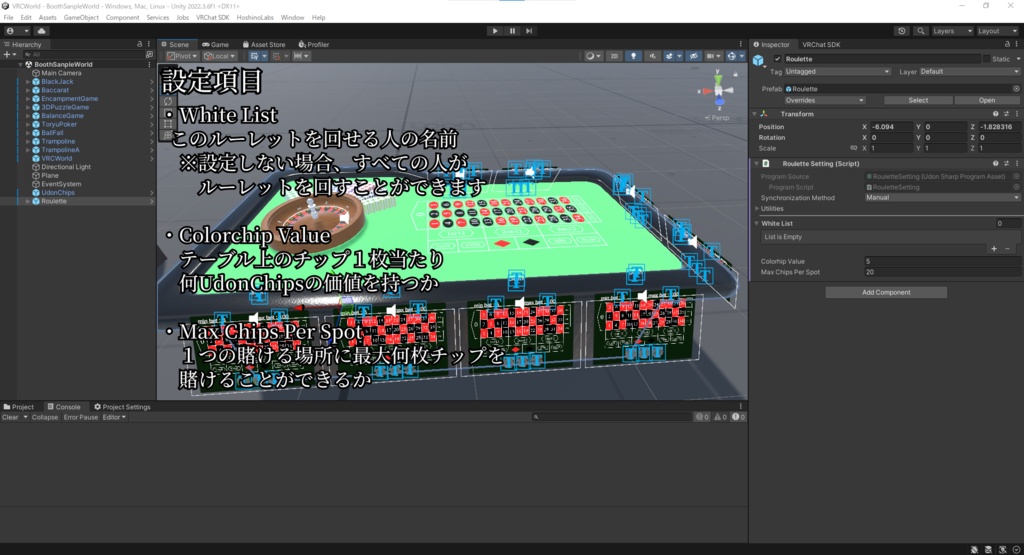The height and width of the screenshot is (555, 1024).
Task: Open the HoshinoLabs menu
Action: pos(255,18)
